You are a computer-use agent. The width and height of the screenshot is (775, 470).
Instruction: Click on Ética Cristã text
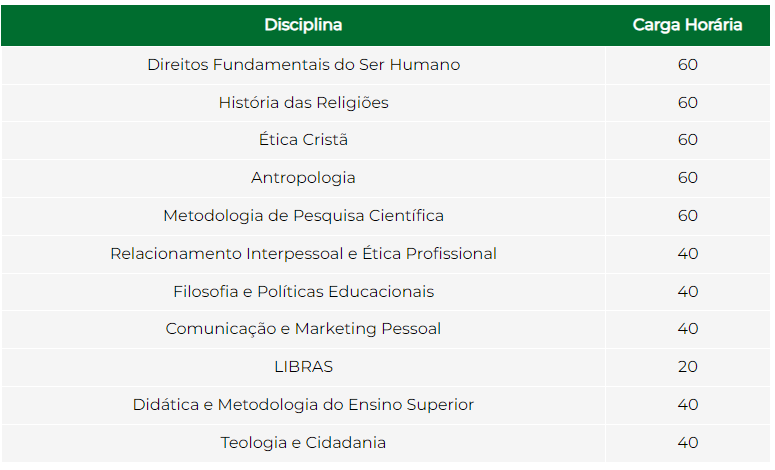tap(303, 140)
